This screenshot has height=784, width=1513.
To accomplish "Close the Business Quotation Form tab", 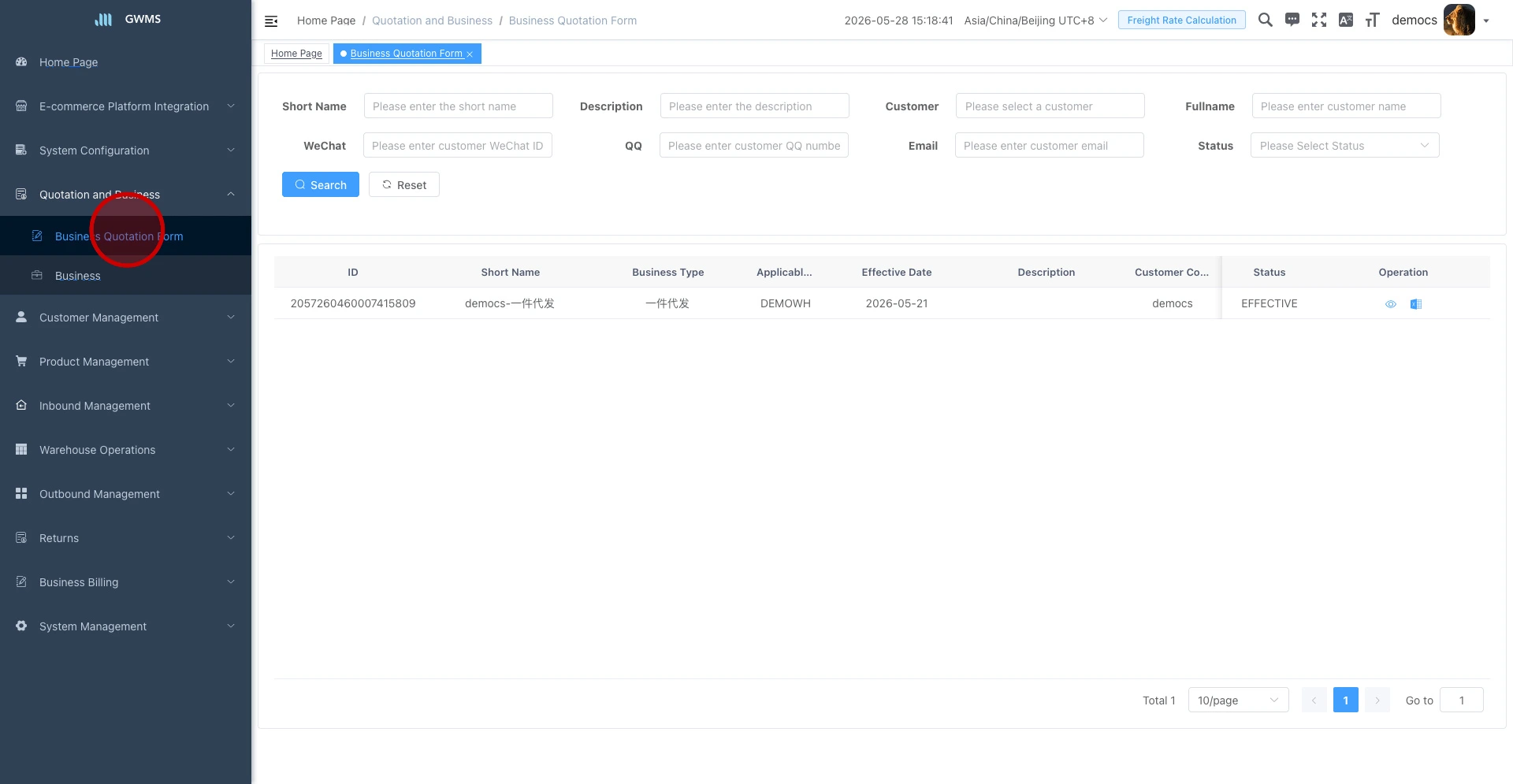I will (470, 54).
